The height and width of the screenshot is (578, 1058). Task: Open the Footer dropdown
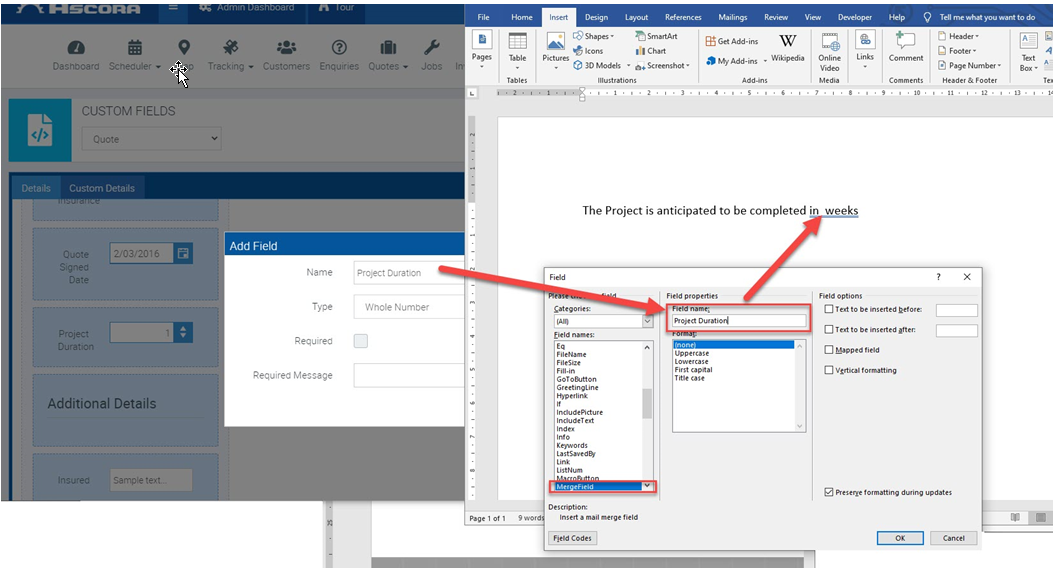click(957, 51)
